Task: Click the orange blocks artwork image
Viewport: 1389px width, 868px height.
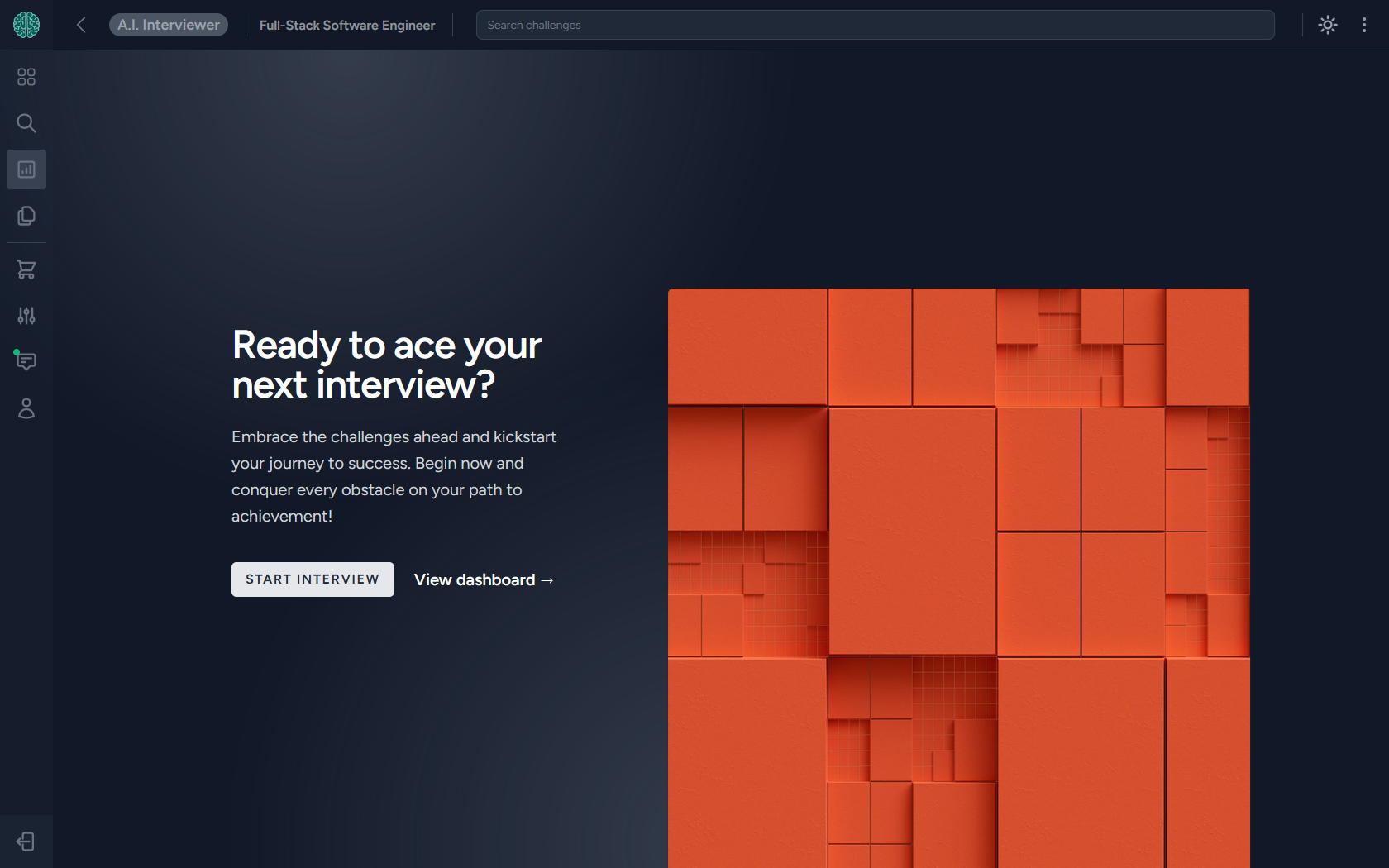Action: coord(959,578)
